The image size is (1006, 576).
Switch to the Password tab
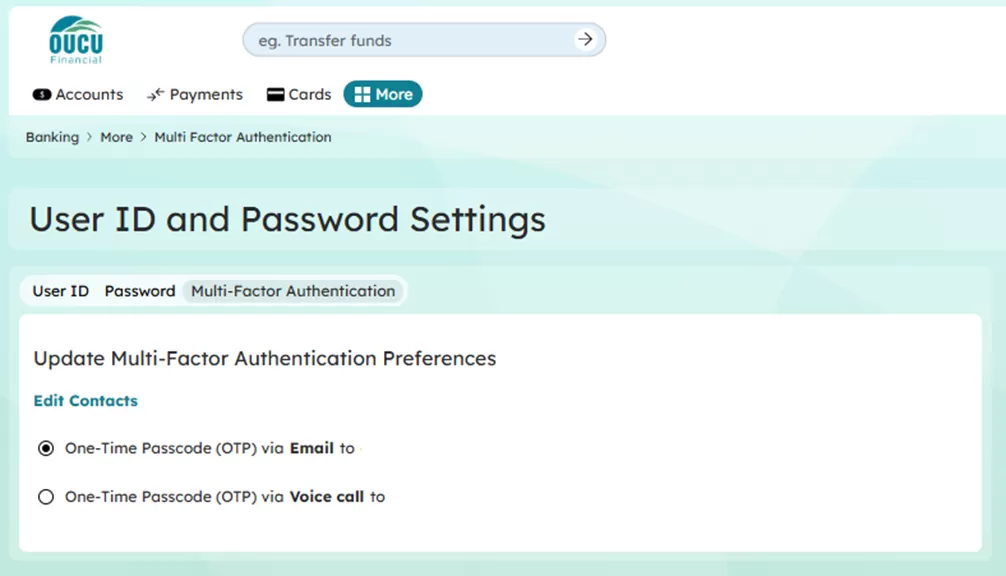click(140, 291)
